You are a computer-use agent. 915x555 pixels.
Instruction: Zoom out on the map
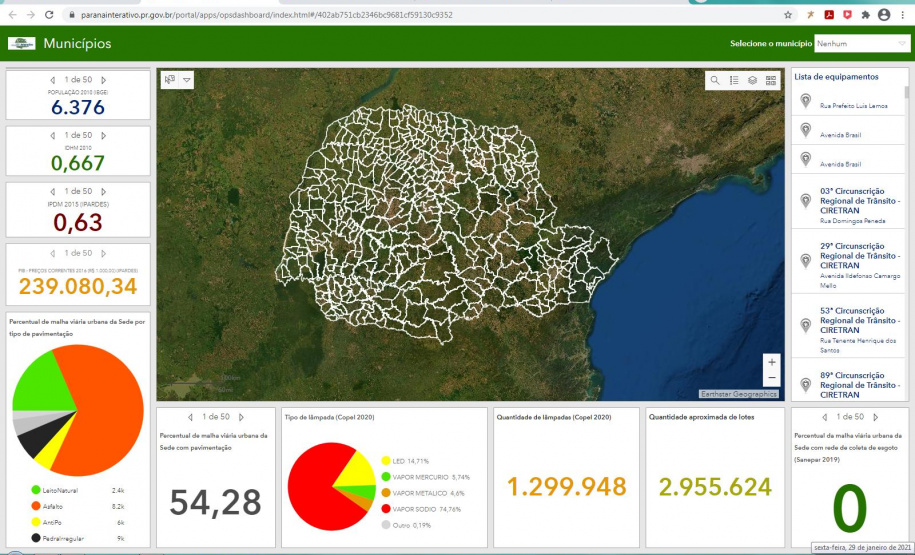[x=771, y=378]
